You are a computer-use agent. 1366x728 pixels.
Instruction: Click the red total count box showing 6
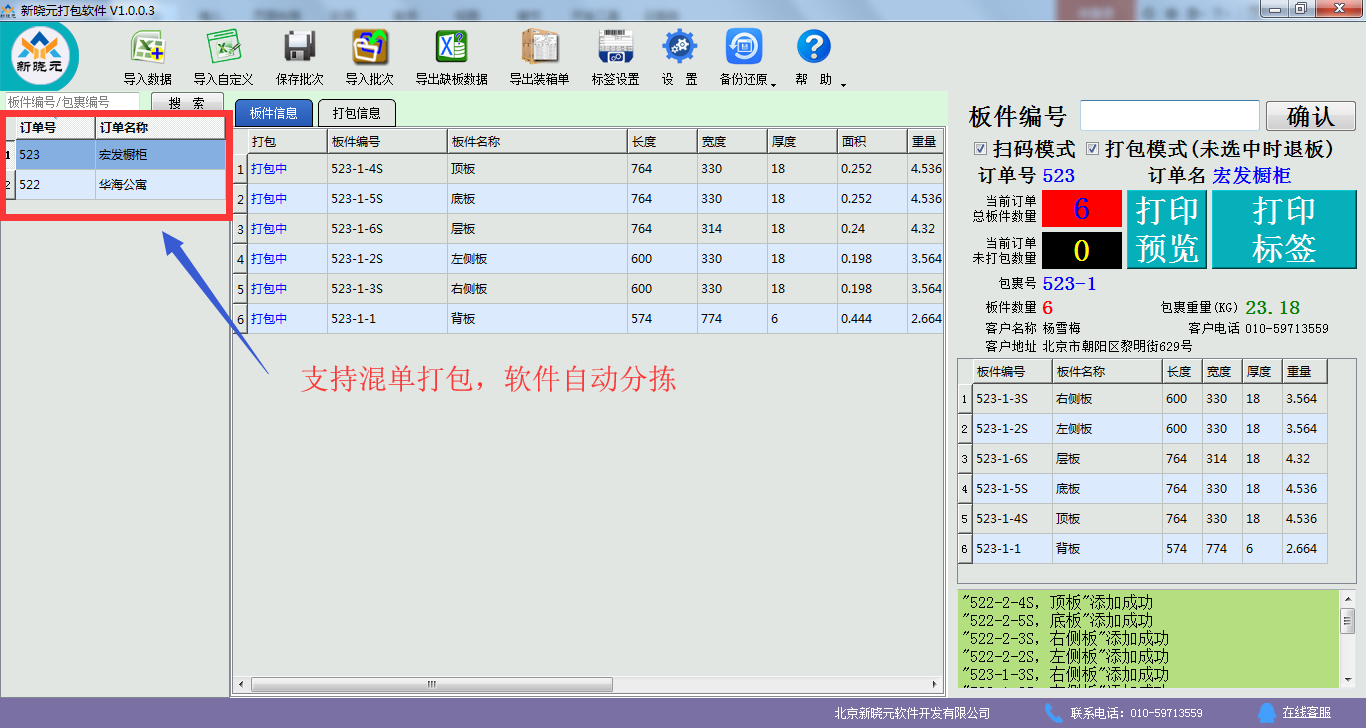[x=1081, y=209]
